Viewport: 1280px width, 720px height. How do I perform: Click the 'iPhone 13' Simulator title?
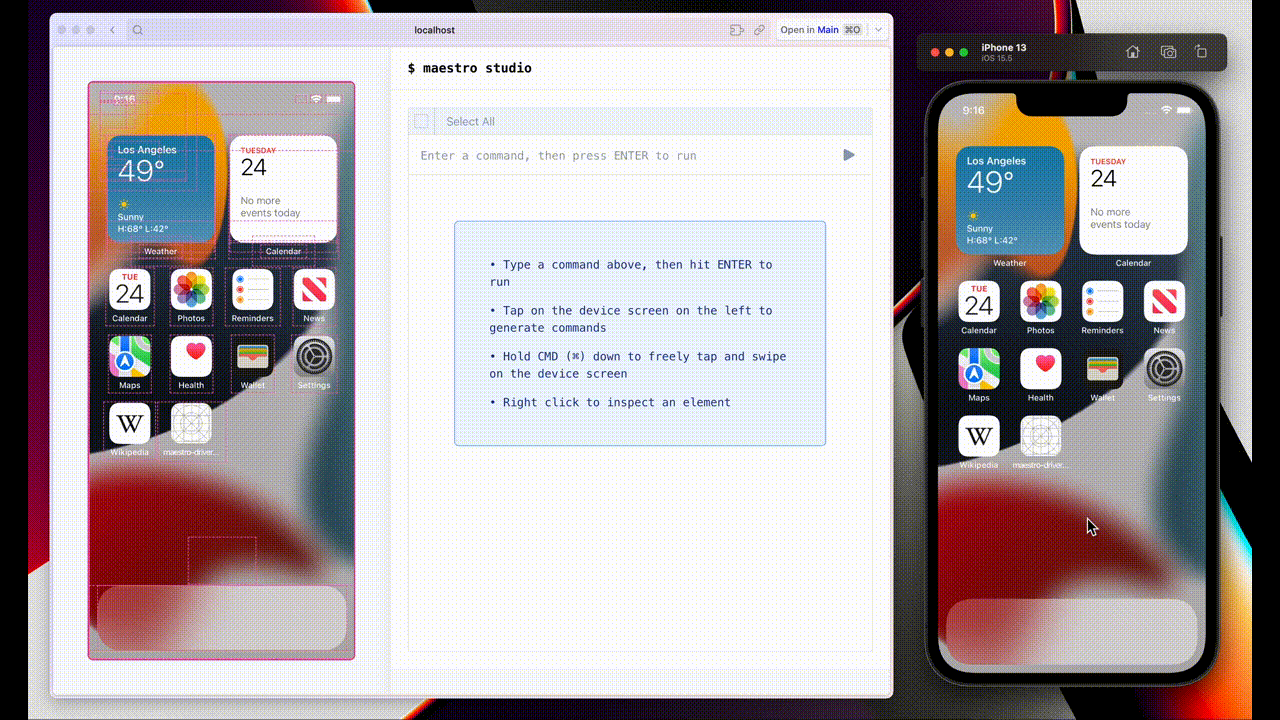pyautogui.click(x=1004, y=47)
